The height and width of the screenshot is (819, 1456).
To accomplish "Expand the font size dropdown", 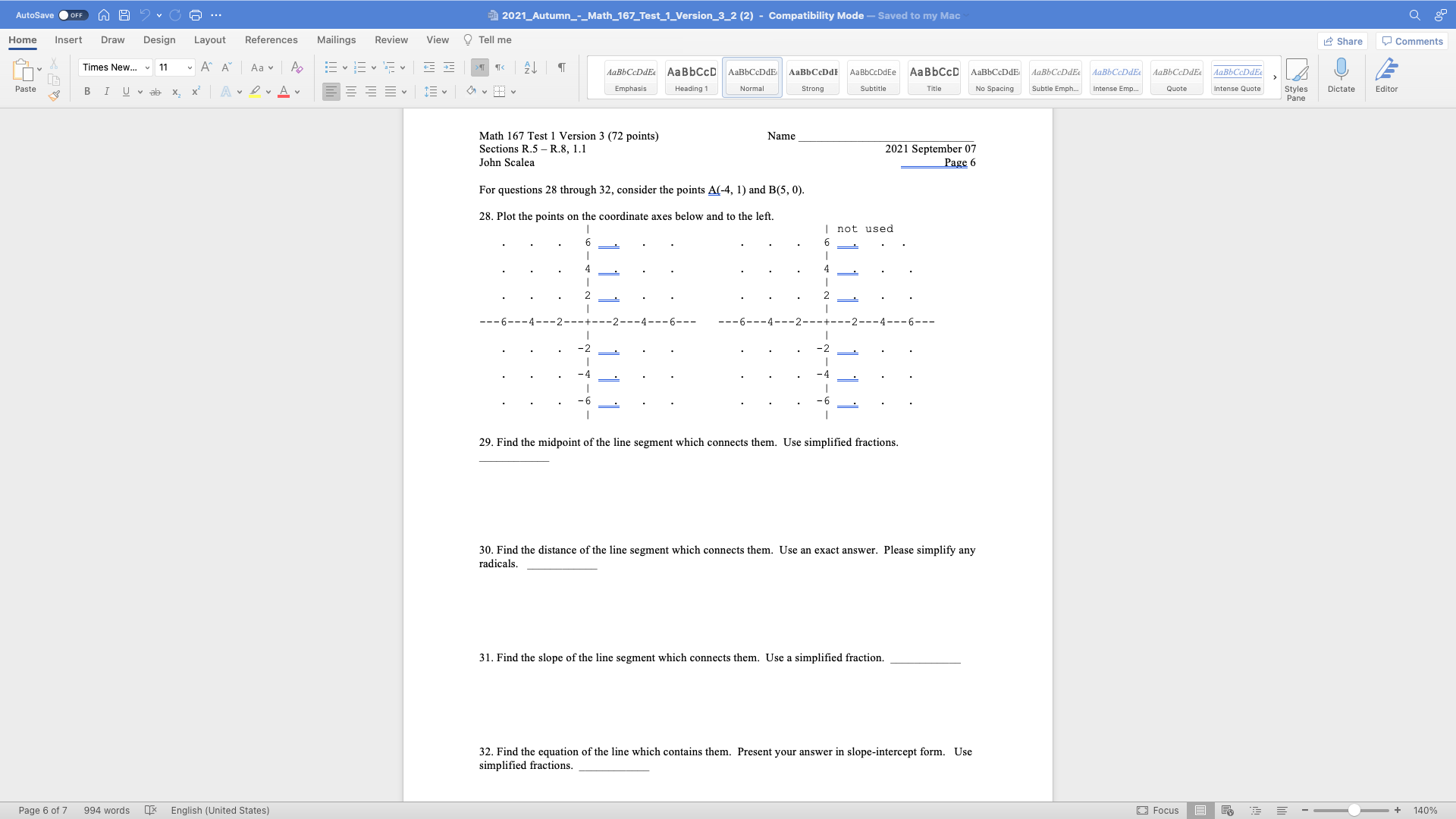I will click(x=190, y=67).
